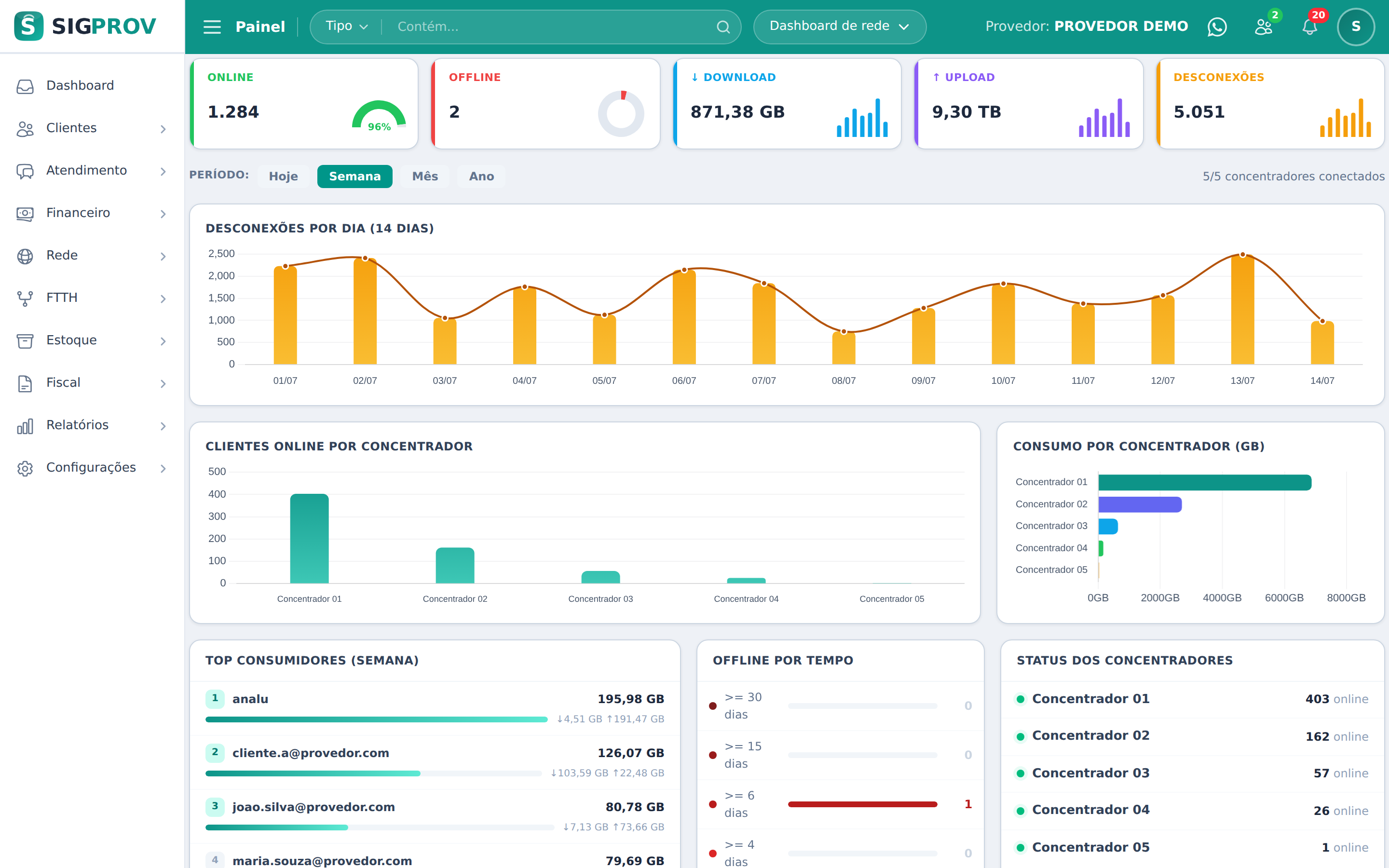
Task: Expand the Estoque chevron
Action: [x=163, y=341]
